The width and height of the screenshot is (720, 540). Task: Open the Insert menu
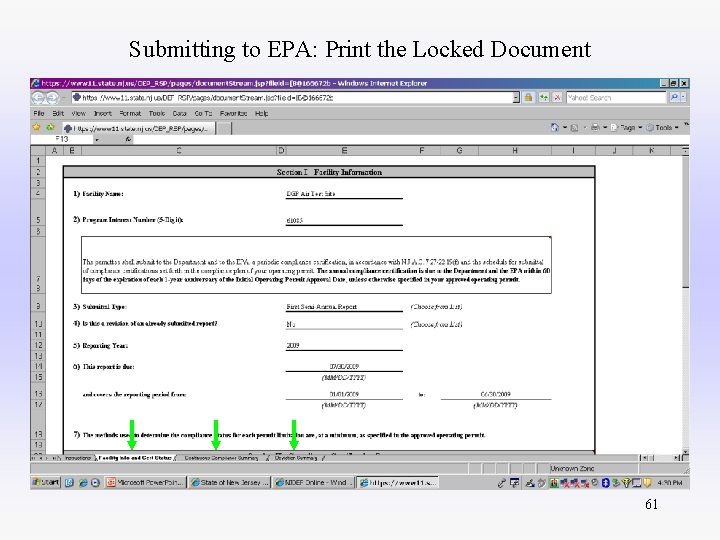point(102,113)
